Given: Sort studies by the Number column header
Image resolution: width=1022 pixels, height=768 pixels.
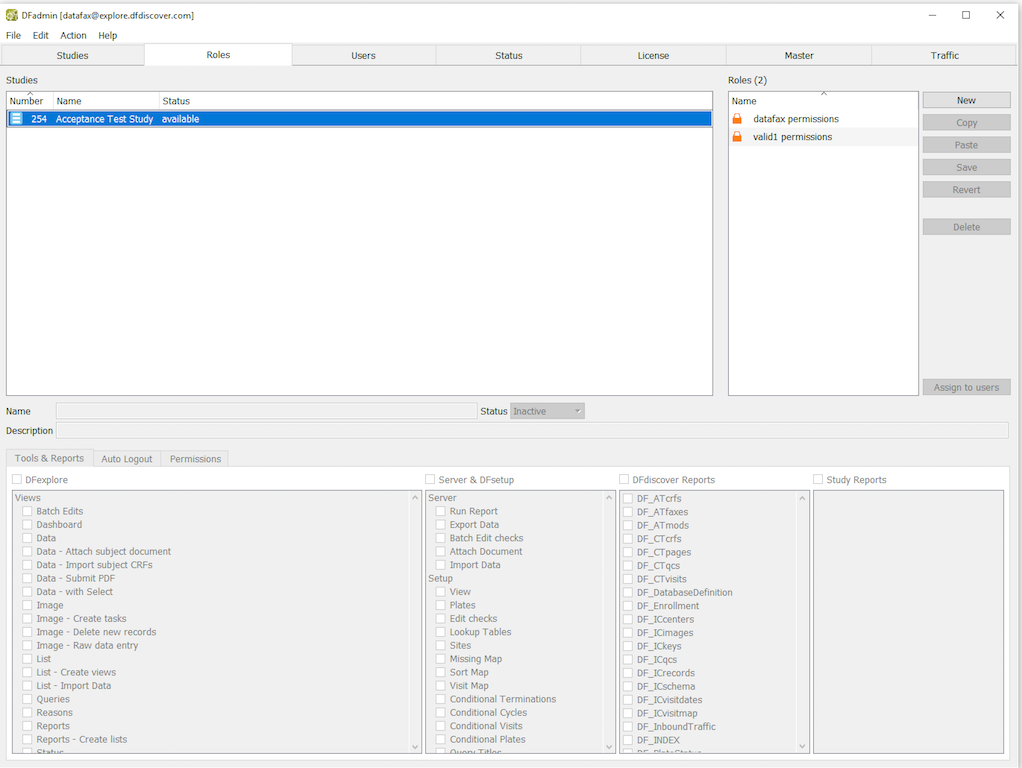Looking at the screenshot, I should click(27, 101).
